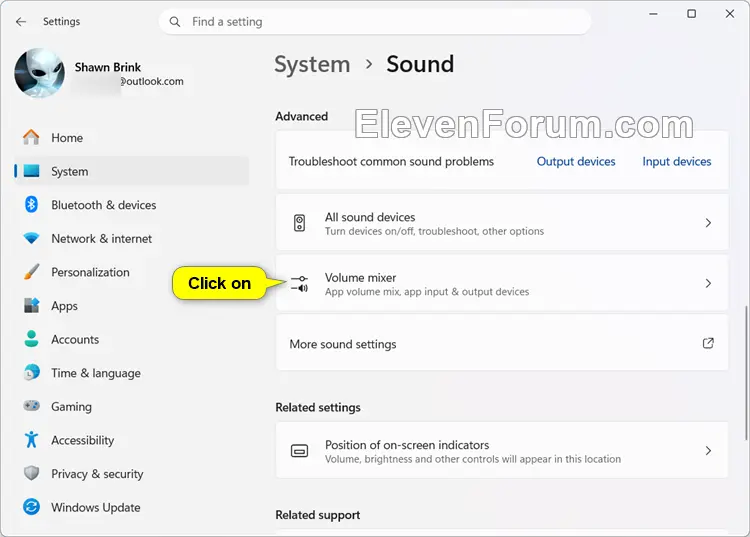Click the Accounts person icon
This screenshot has height=537, width=750.
(32, 339)
